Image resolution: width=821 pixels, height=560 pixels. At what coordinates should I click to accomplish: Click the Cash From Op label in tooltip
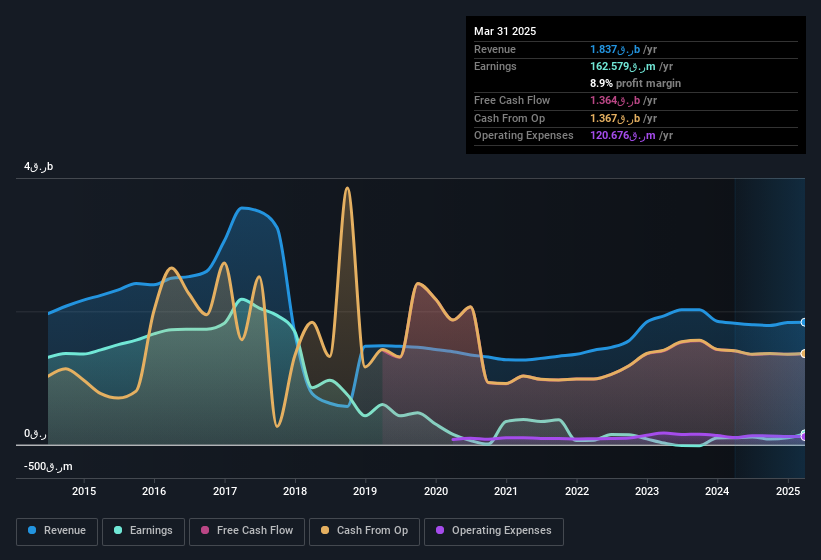pyautogui.click(x=509, y=118)
